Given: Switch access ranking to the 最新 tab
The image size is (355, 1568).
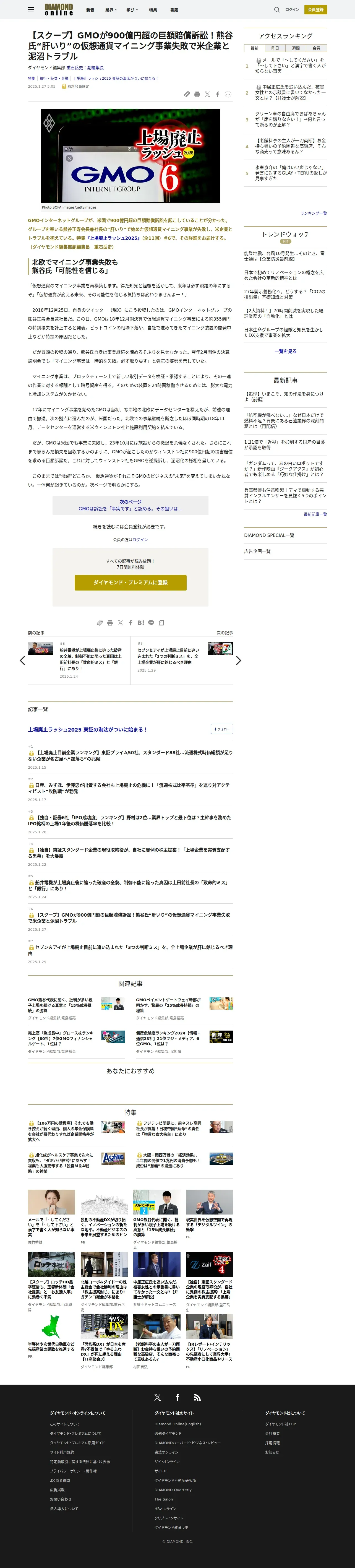Looking at the screenshot, I should [255, 48].
